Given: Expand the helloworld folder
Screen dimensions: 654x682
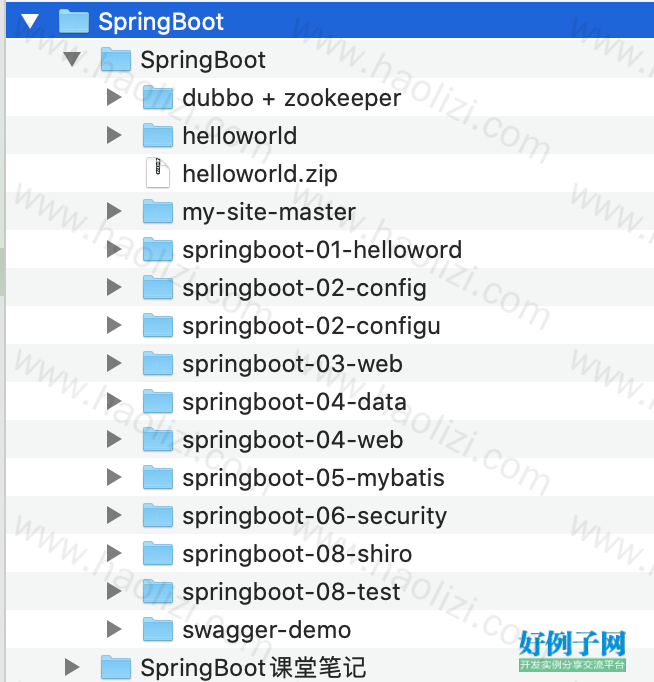Looking at the screenshot, I should pyautogui.click(x=114, y=135).
